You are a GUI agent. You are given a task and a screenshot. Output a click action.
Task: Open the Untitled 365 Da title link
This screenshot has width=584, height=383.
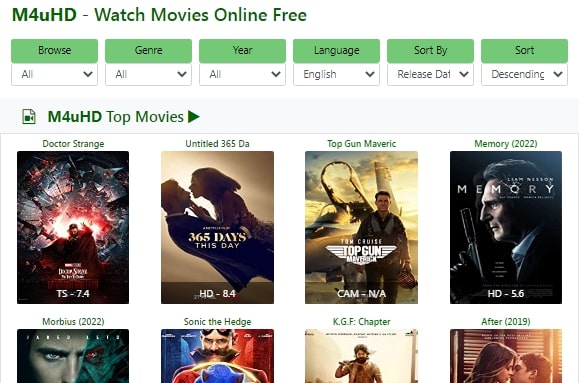[x=218, y=144]
